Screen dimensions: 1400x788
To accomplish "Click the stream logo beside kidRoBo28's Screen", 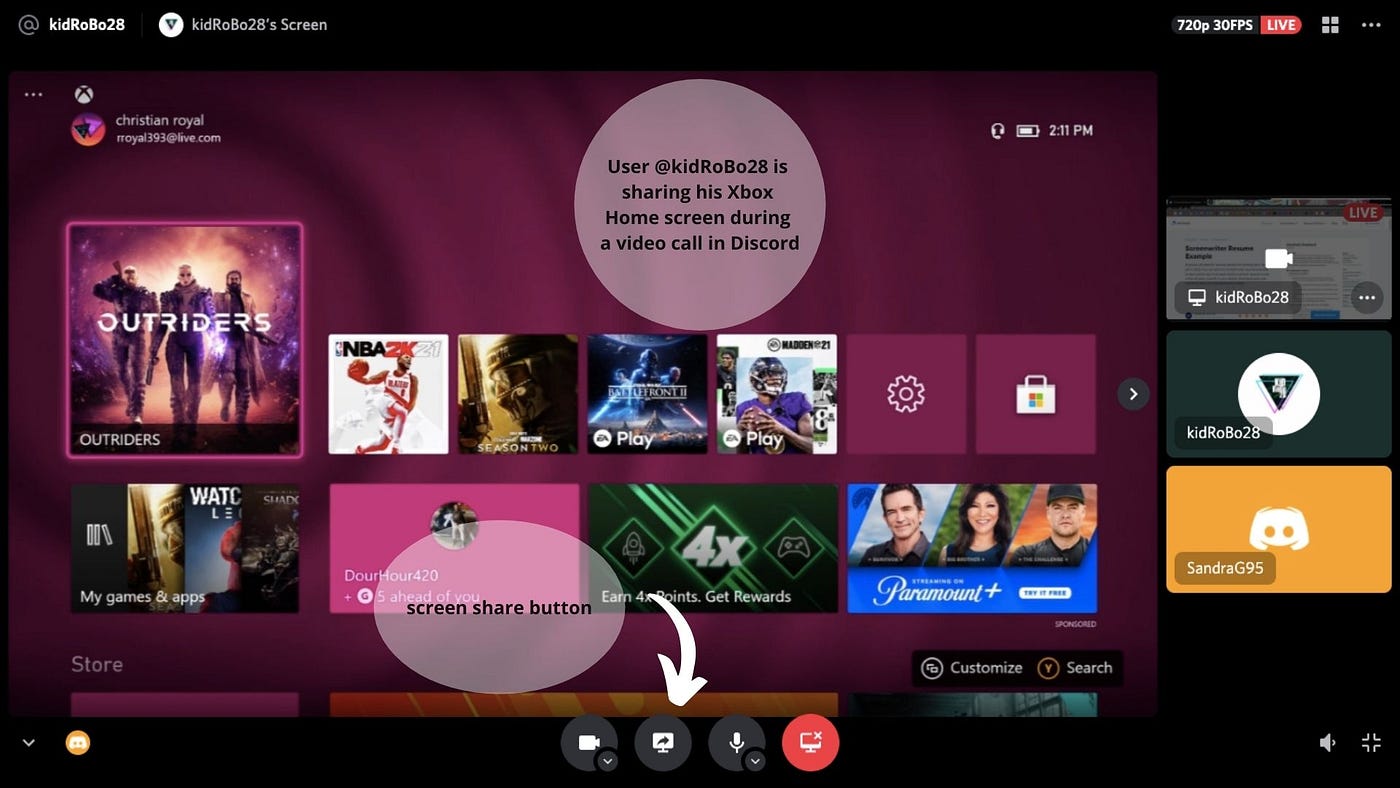I will pos(169,24).
